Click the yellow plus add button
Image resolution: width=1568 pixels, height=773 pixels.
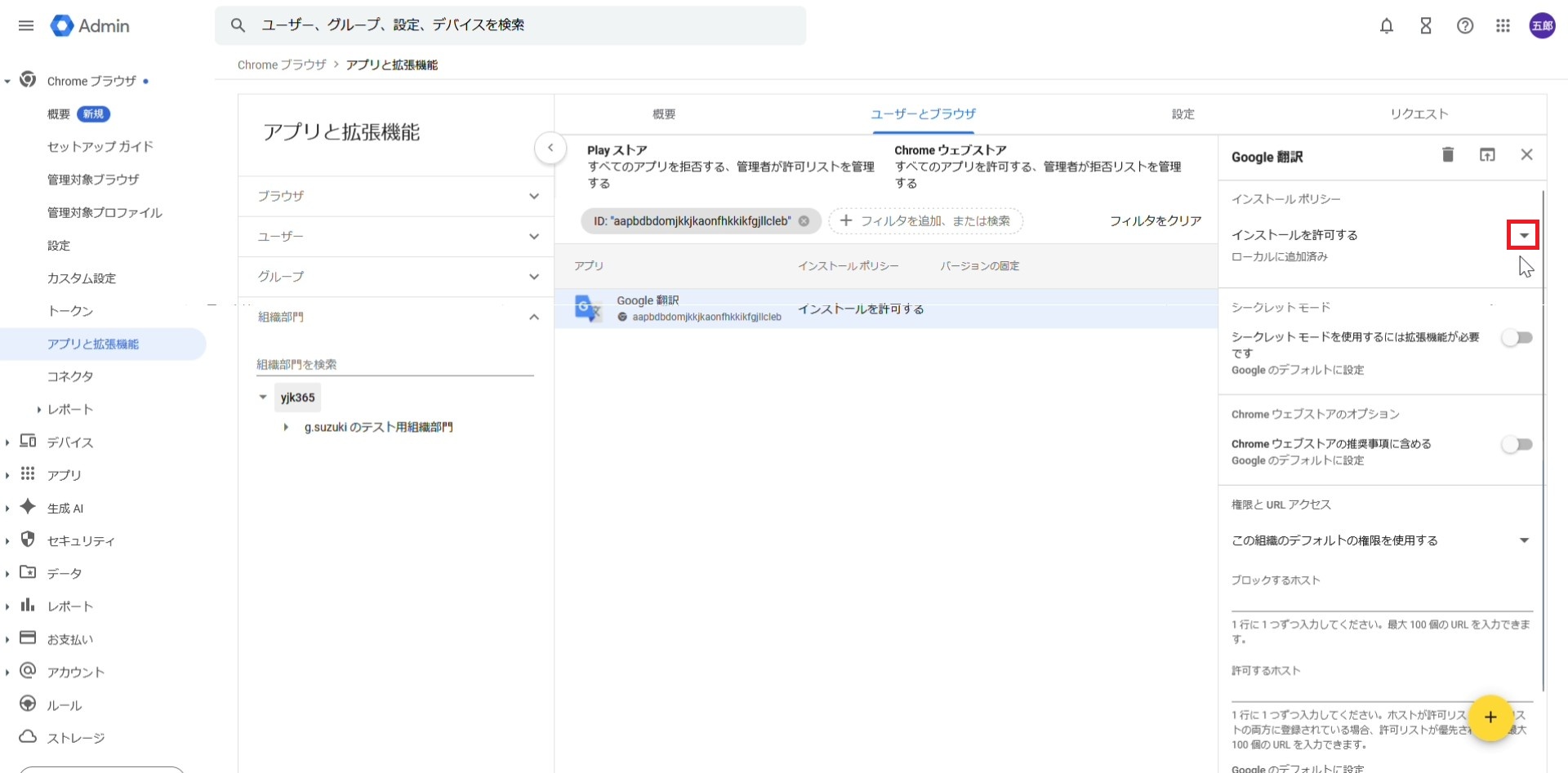1490,717
